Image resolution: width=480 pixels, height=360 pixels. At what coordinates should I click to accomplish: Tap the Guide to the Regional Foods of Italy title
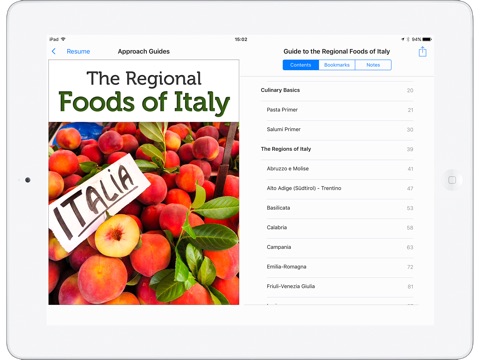[337, 51]
